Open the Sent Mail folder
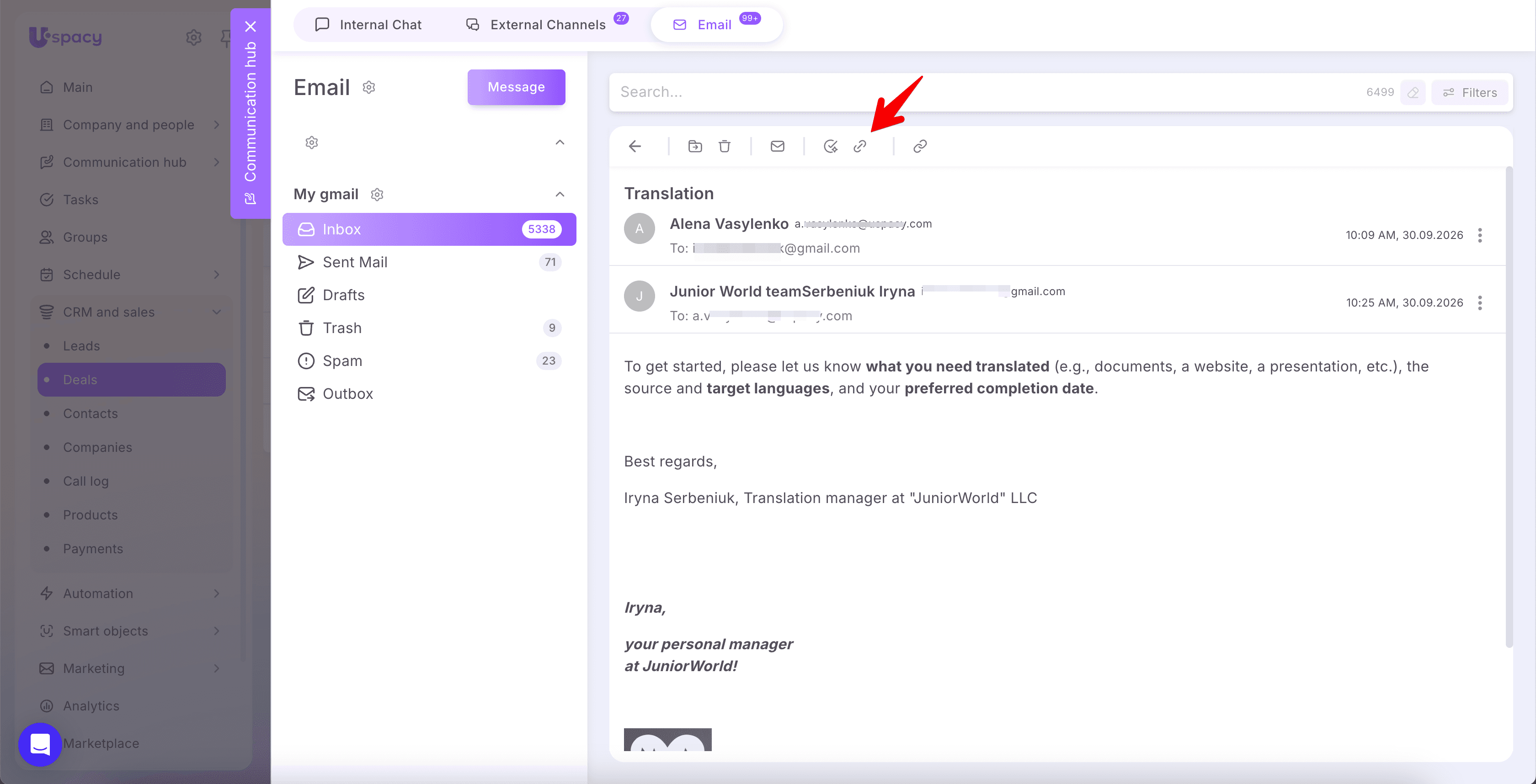Image resolution: width=1536 pixels, height=784 pixels. click(x=429, y=262)
